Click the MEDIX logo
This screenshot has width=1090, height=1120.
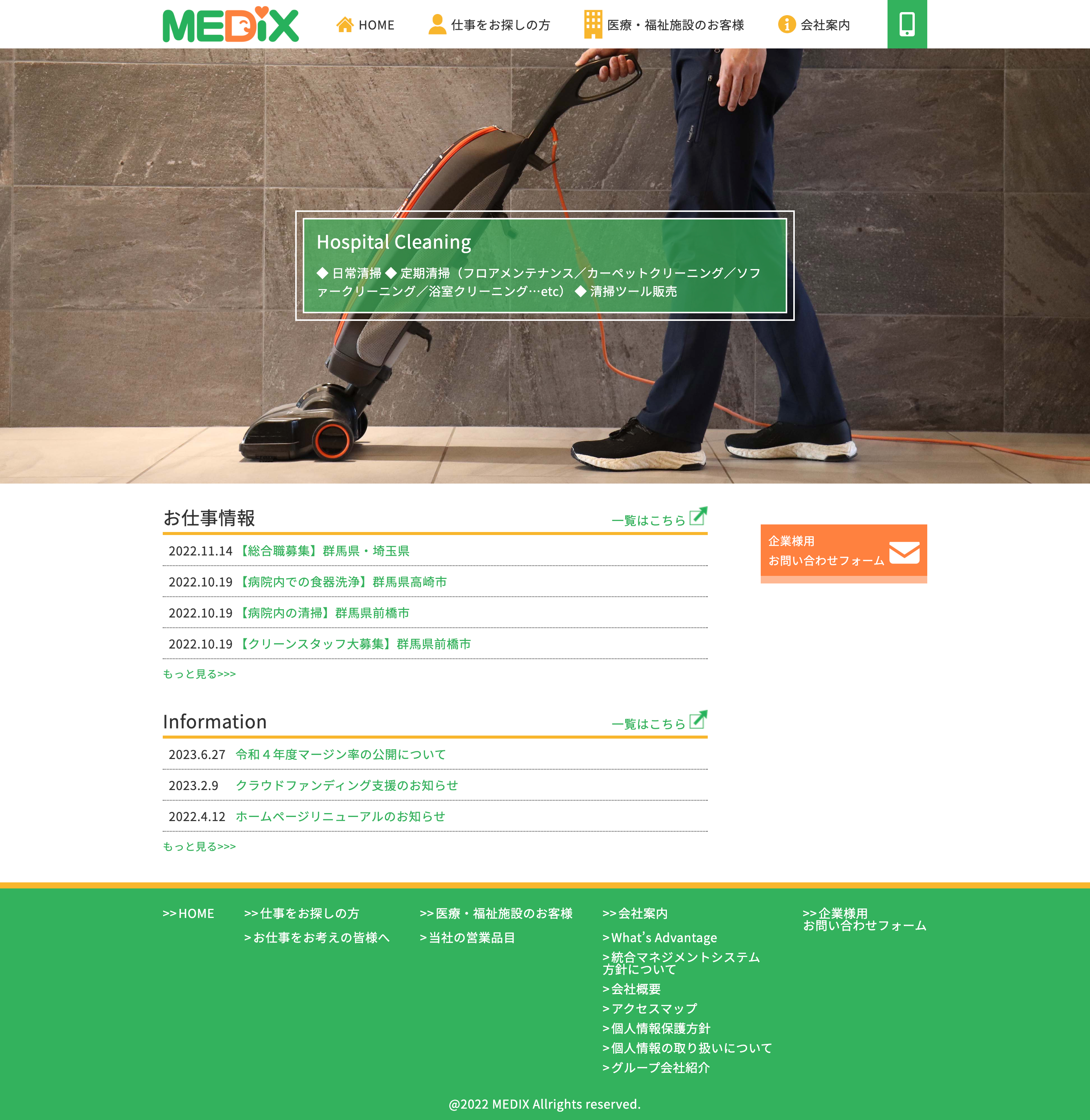tap(230, 25)
